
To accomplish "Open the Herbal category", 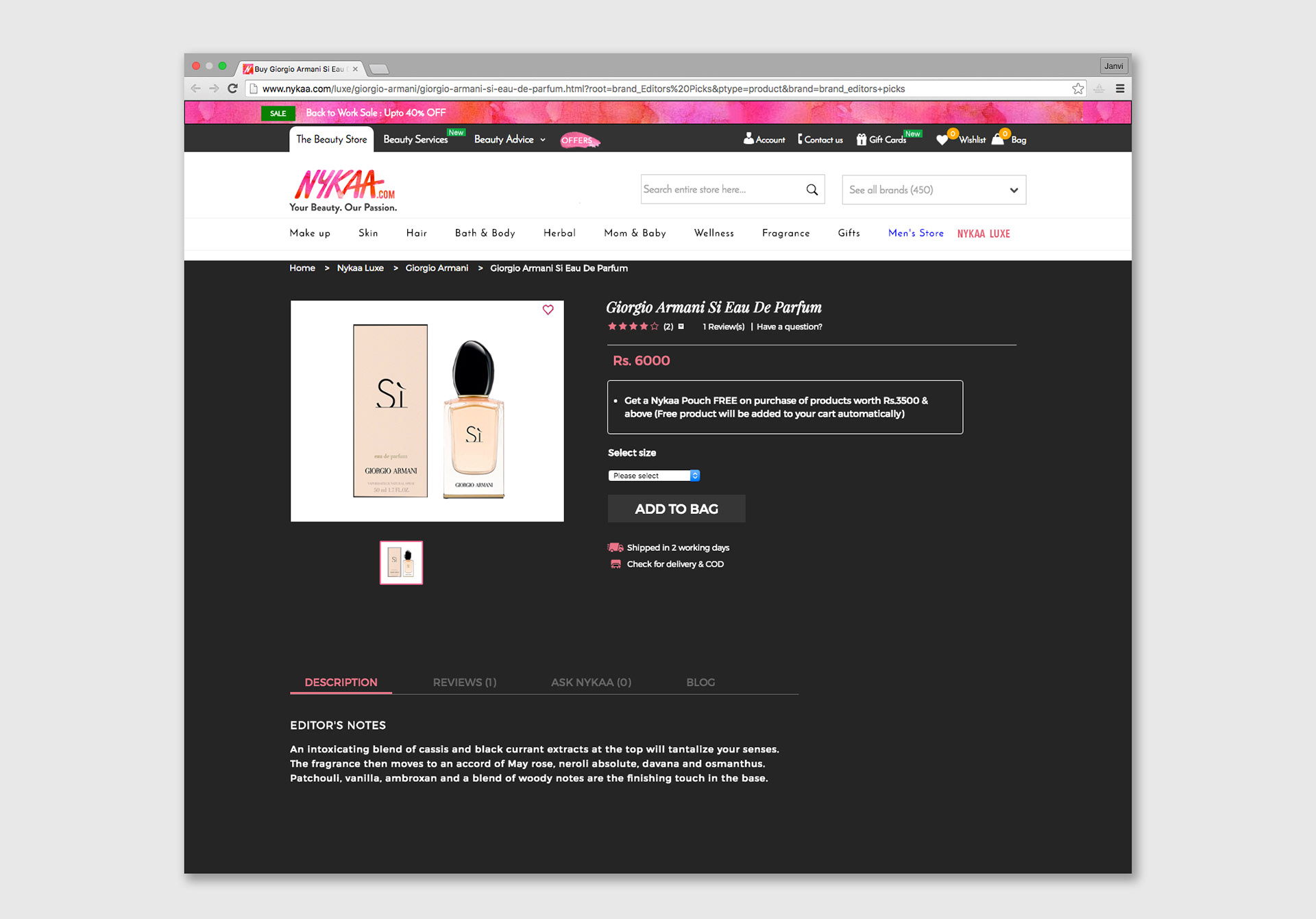I will coord(559,233).
